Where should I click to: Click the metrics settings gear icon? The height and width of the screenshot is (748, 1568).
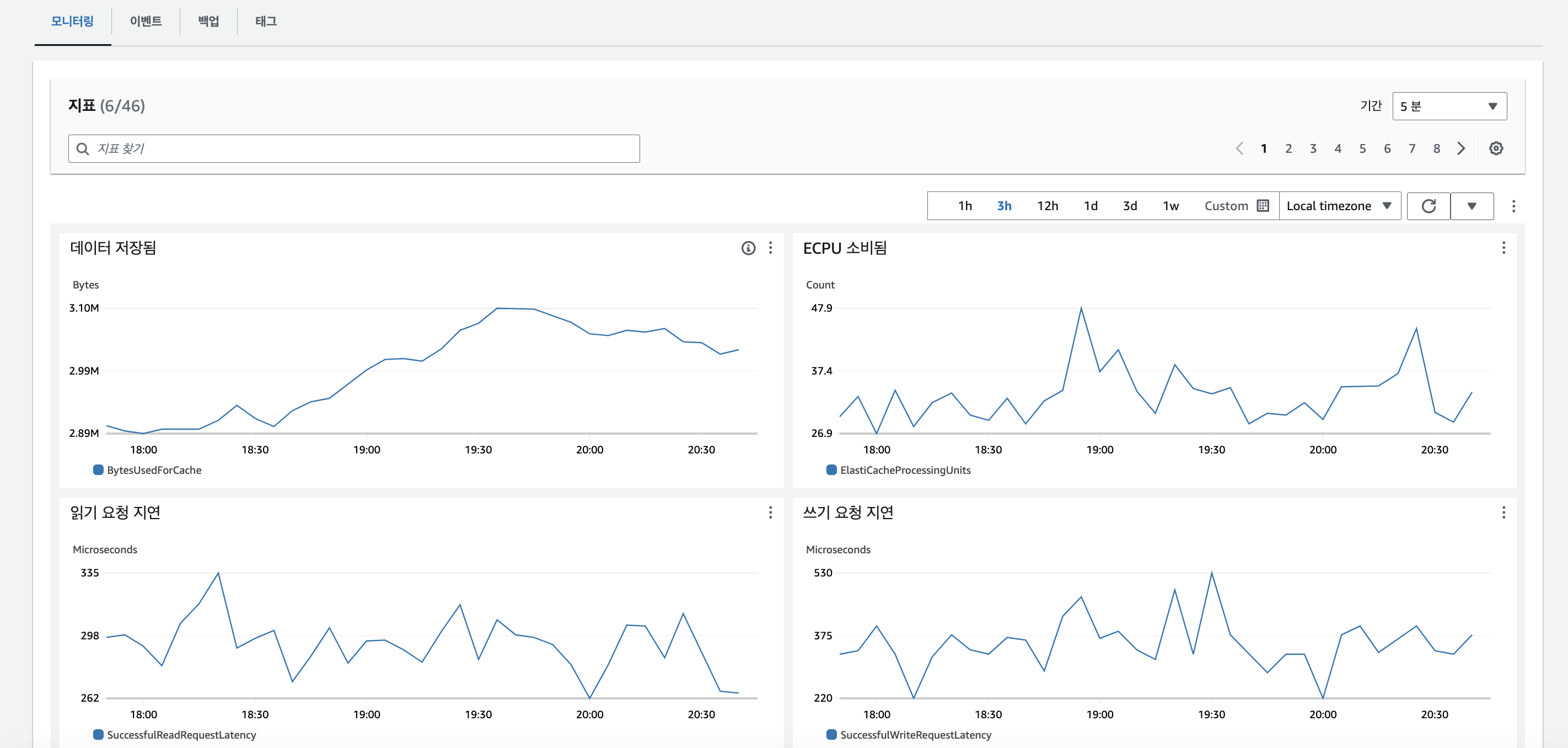[1496, 148]
